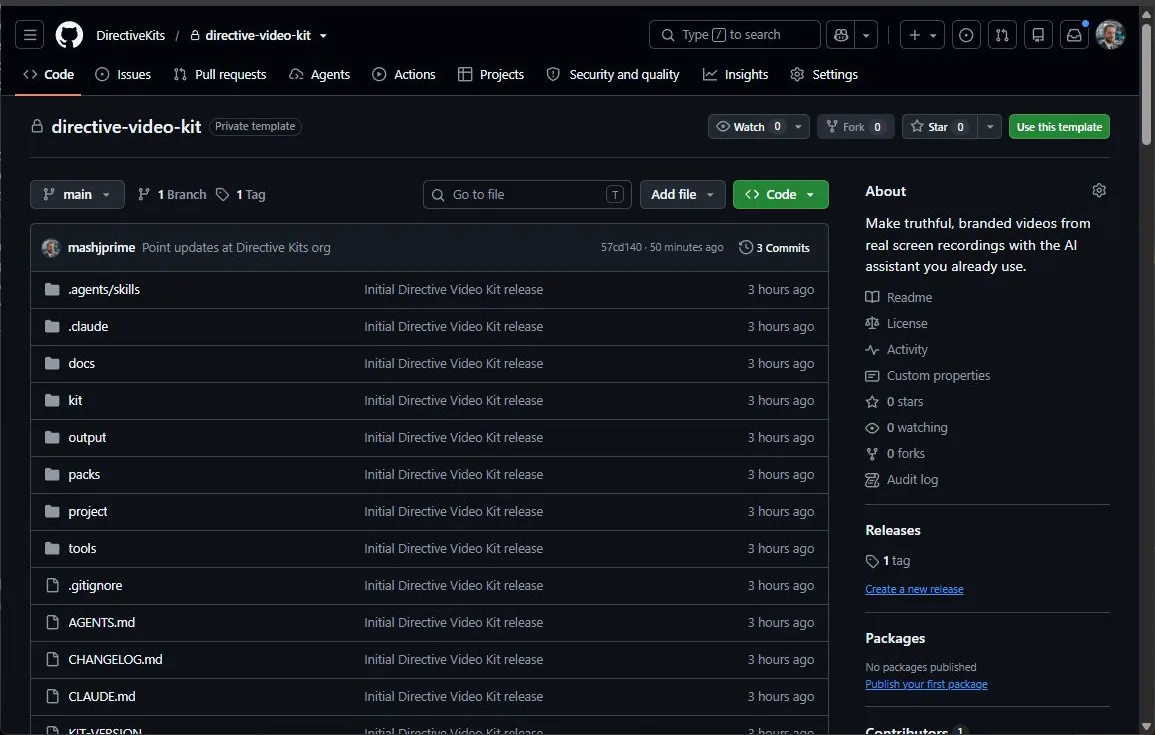
Task: Open the 1 Branch link
Action: tap(172, 194)
